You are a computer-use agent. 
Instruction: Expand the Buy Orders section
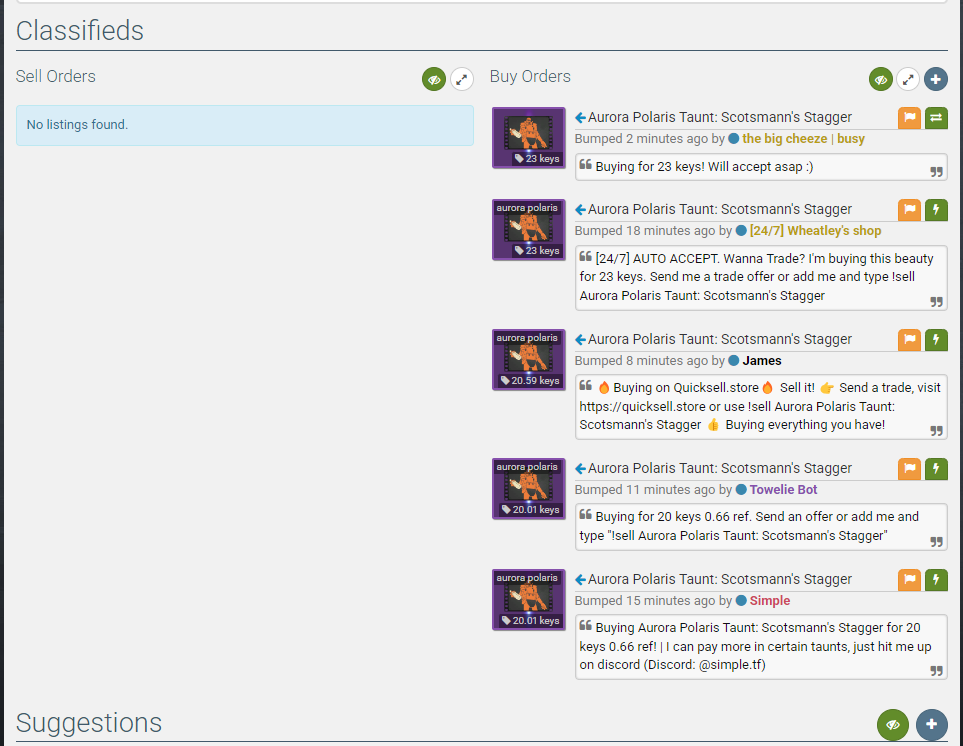pyautogui.click(x=908, y=79)
